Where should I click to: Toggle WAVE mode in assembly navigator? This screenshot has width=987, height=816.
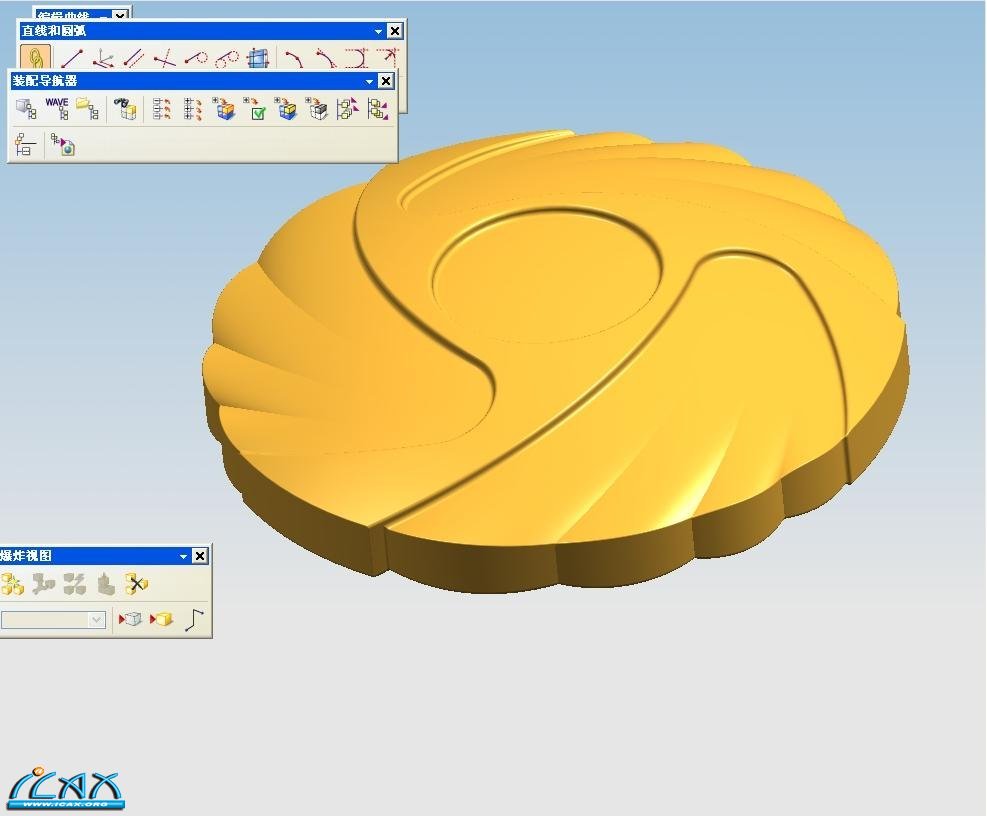pos(57,108)
